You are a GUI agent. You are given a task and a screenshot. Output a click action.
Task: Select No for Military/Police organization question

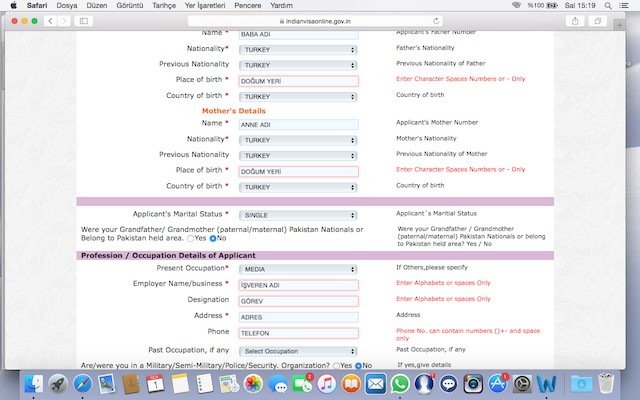358,366
